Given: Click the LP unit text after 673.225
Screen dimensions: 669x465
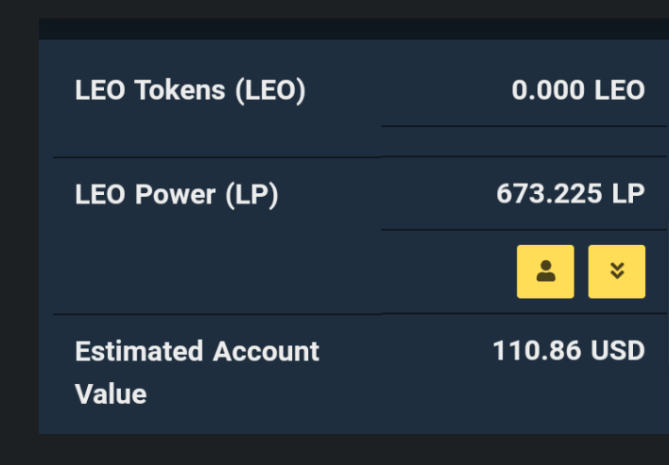Looking at the screenshot, I should [628, 194].
